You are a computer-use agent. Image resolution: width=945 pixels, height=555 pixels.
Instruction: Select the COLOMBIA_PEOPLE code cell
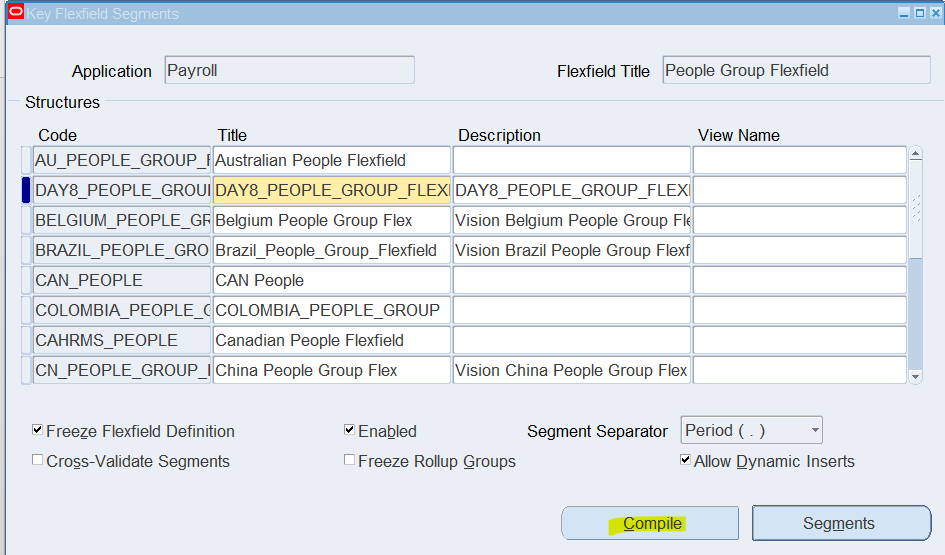(x=122, y=310)
